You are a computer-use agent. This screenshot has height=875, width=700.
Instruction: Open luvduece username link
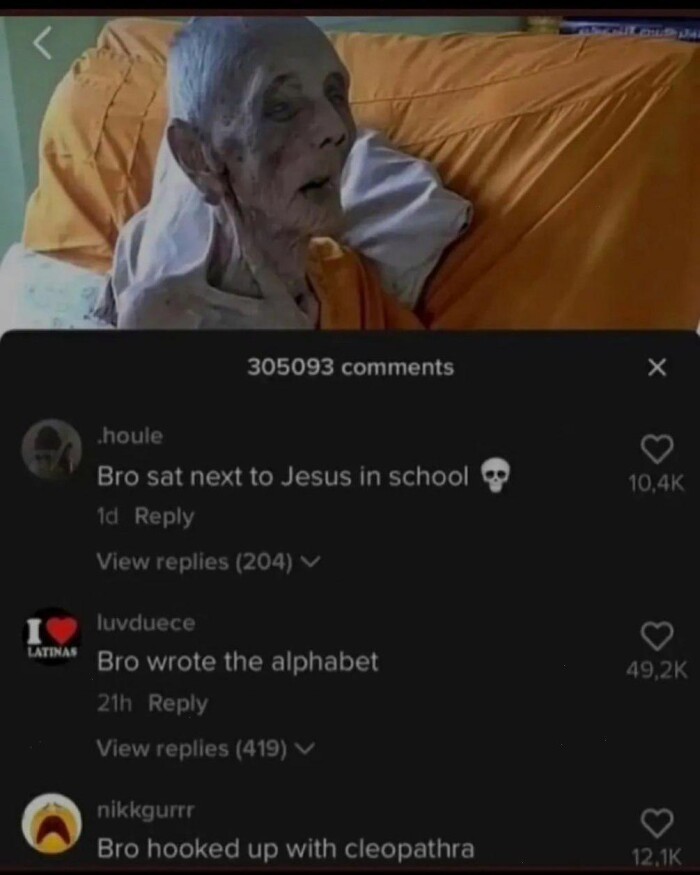[x=146, y=622]
